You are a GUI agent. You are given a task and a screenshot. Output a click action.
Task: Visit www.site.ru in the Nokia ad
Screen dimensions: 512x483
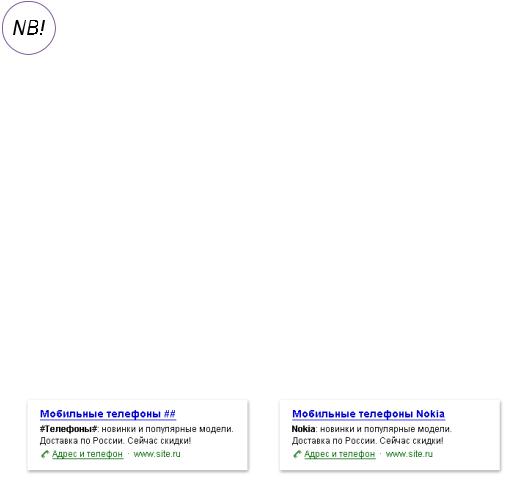click(409, 454)
